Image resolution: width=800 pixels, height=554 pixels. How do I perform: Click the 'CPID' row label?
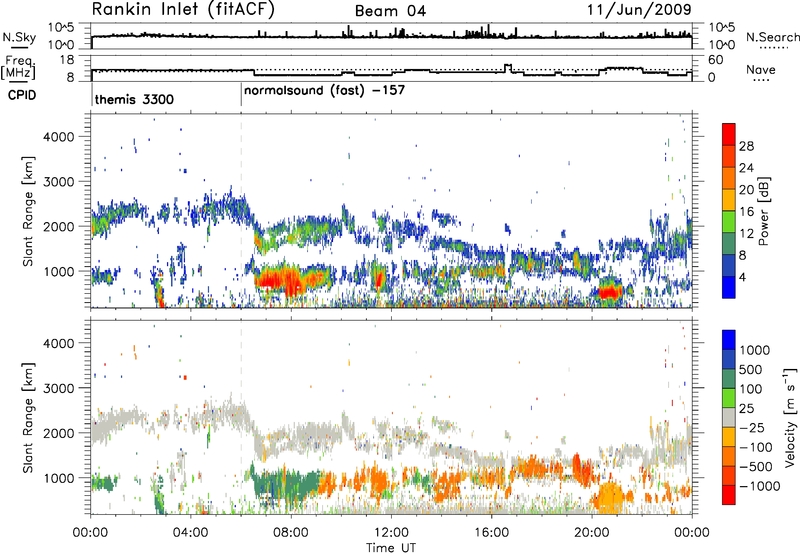[x=22, y=95]
